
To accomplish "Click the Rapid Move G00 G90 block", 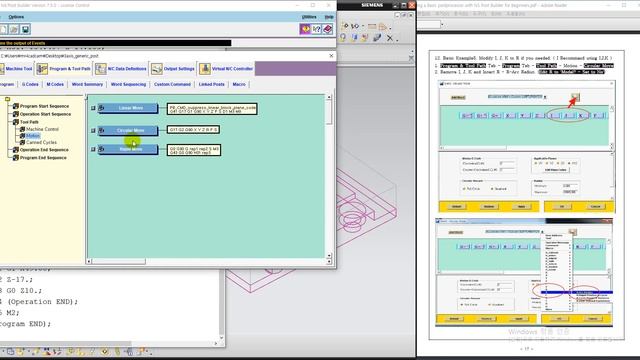I will [x=194, y=150].
